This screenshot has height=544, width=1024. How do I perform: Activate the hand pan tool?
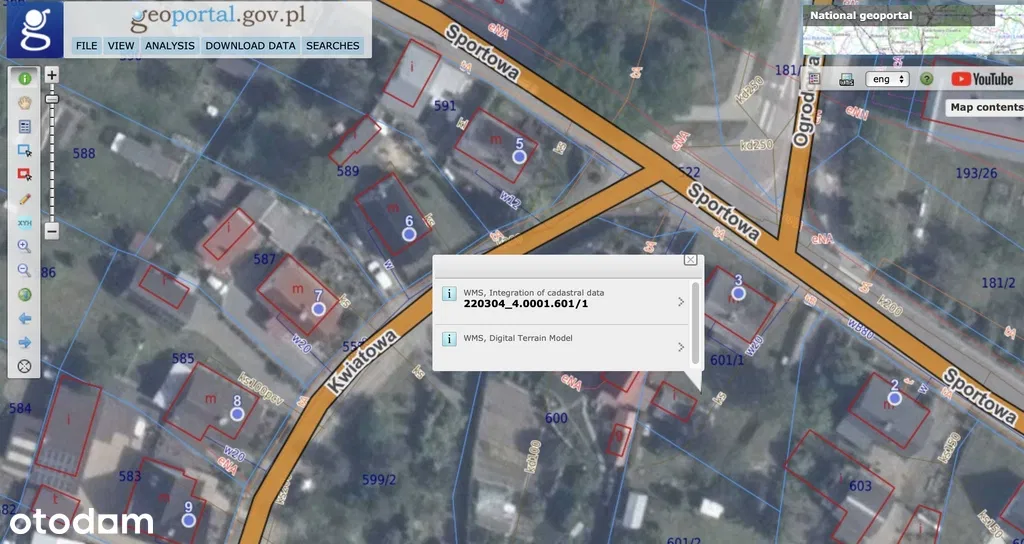pyautogui.click(x=25, y=102)
